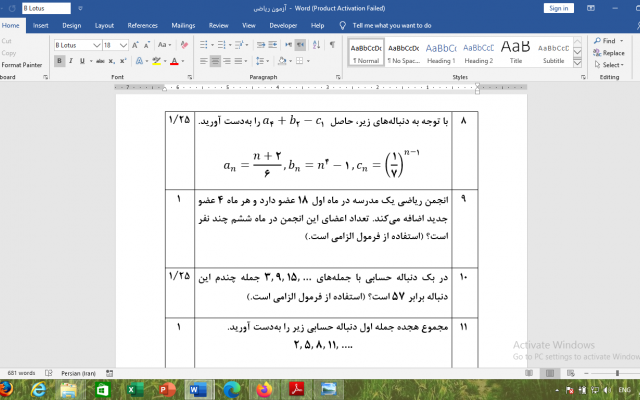
Task: Toggle Italic formatting
Action: pyautogui.click(x=71, y=61)
